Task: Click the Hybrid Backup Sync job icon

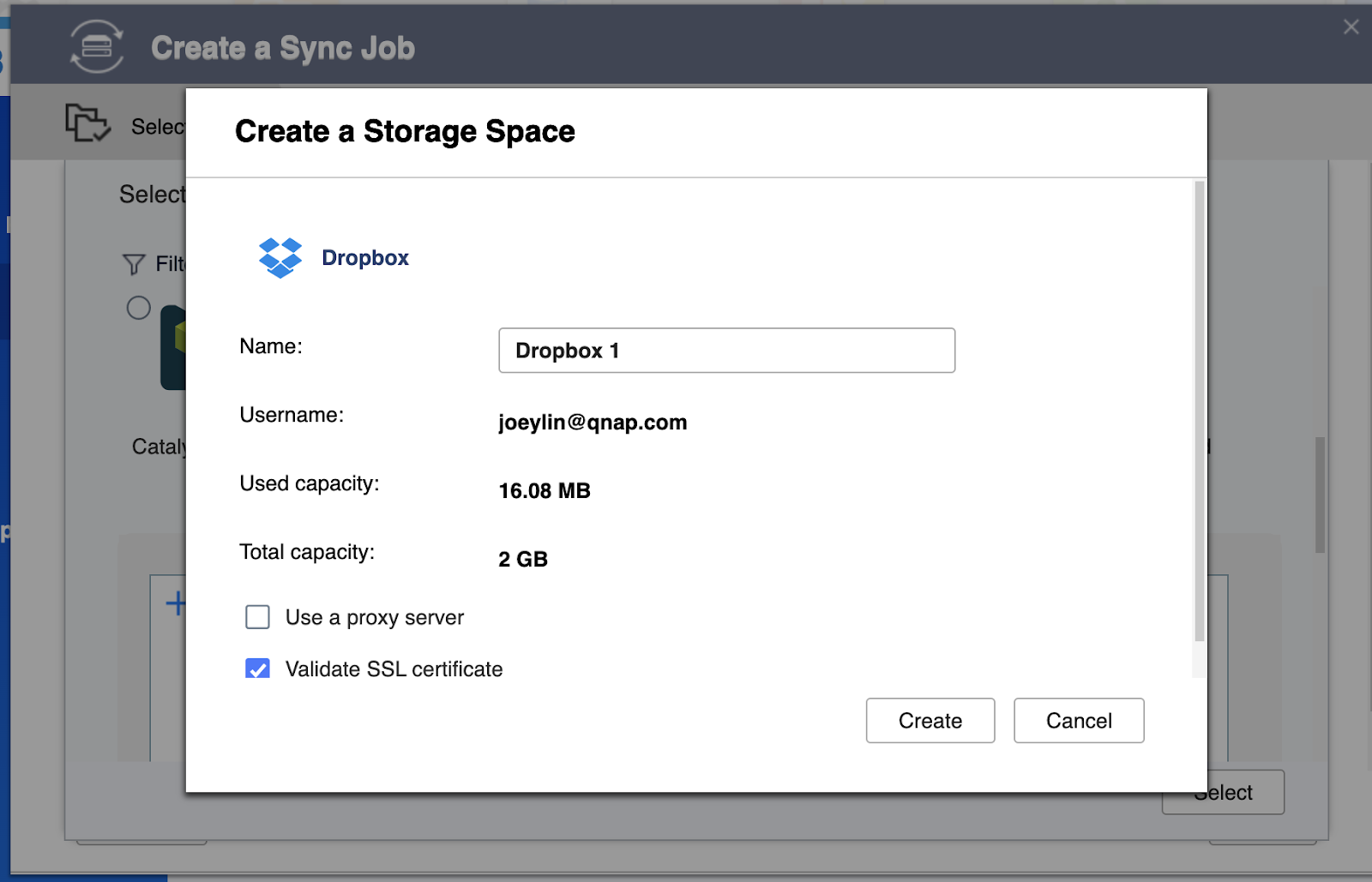Action: [96, 47]
